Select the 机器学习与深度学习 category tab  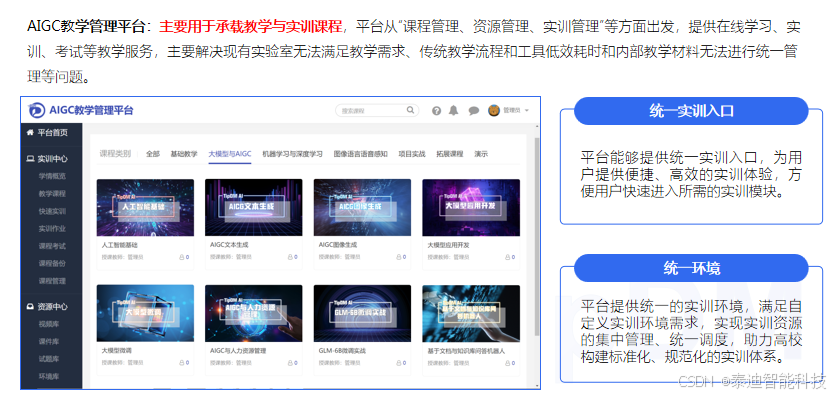tap(292, 154)
